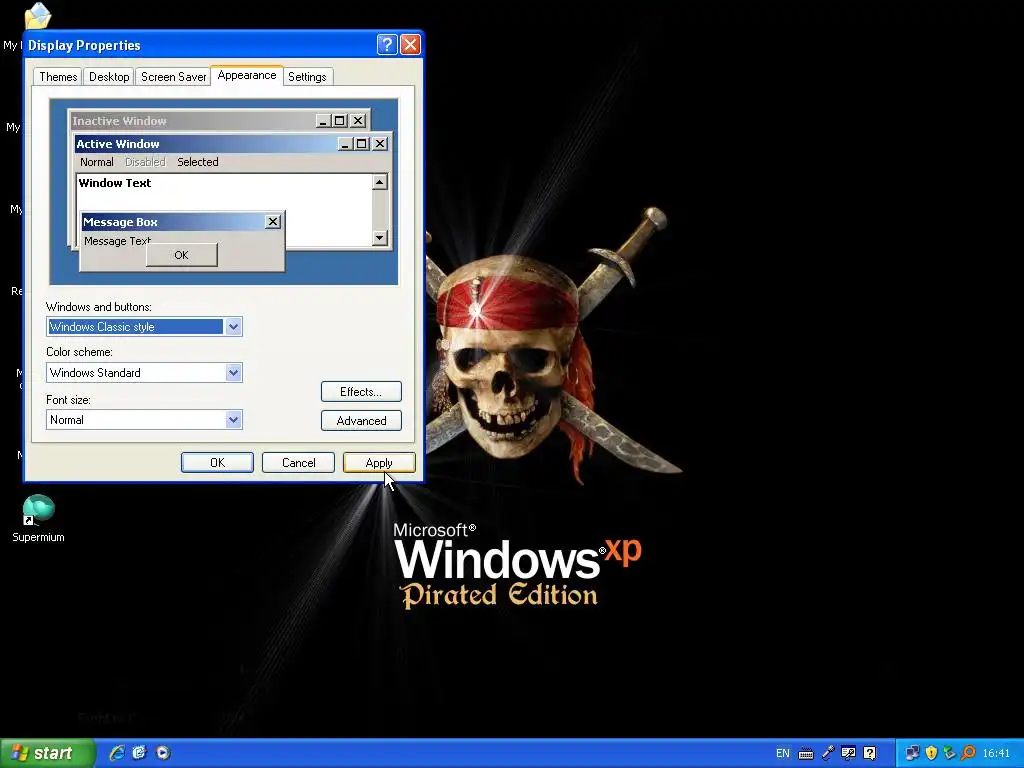The width and height of the screenshot is (1024, 768).
Task: Click the EN language indicator
Action: pos(782,753)
